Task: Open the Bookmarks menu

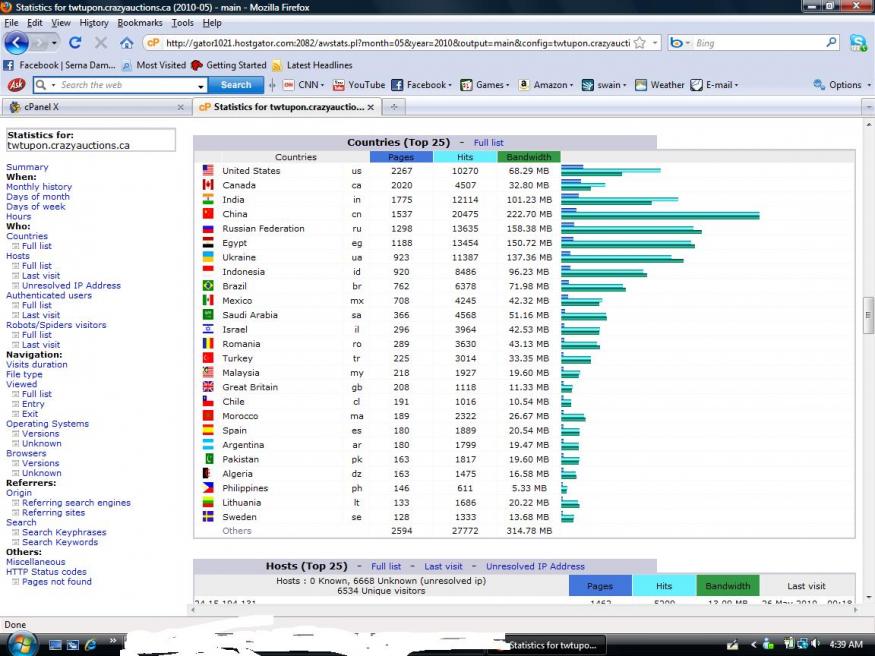Action: tap(139, 22)
